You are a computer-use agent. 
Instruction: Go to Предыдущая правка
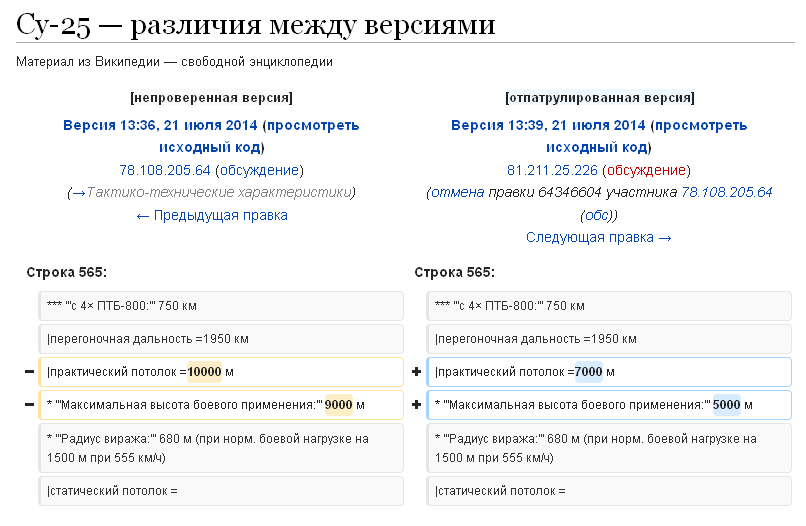point(212,215)
